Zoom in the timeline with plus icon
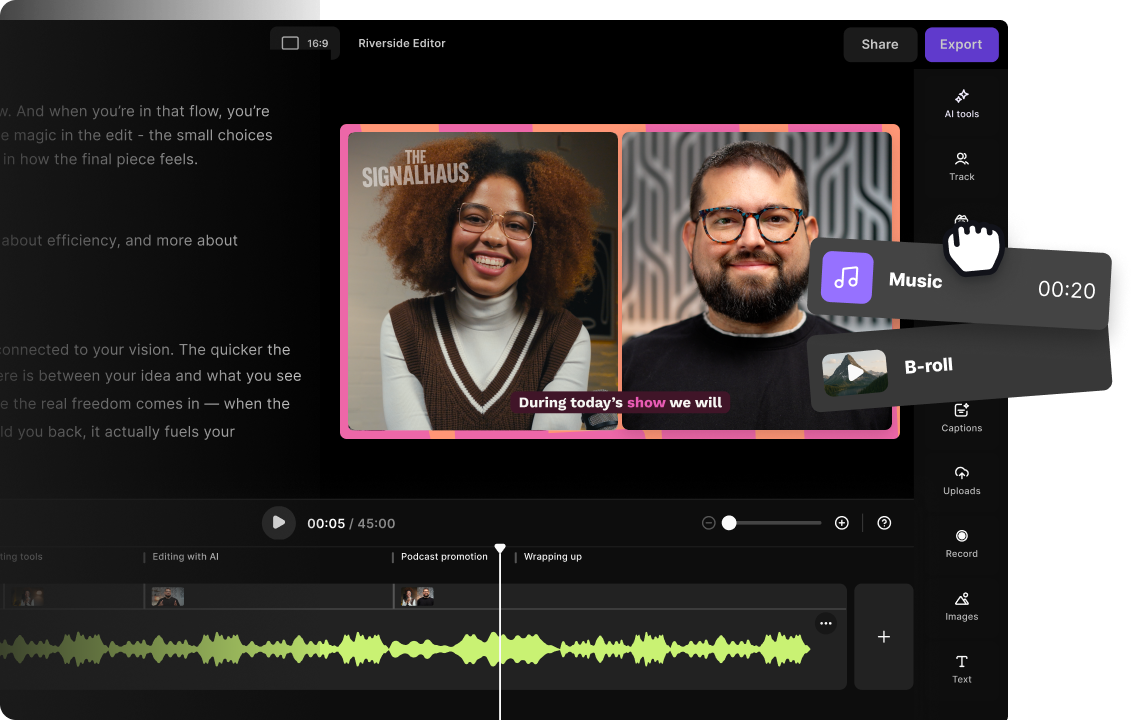 click(x=842, y=523)
